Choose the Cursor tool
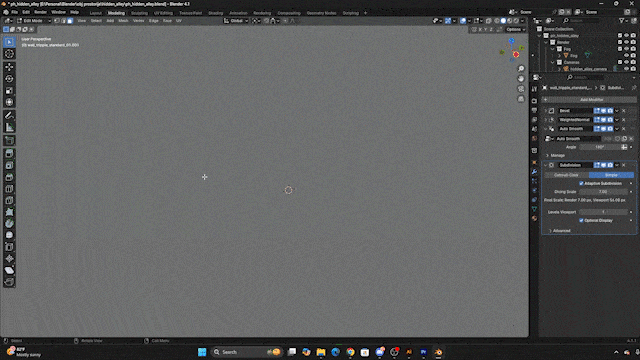 9,54
